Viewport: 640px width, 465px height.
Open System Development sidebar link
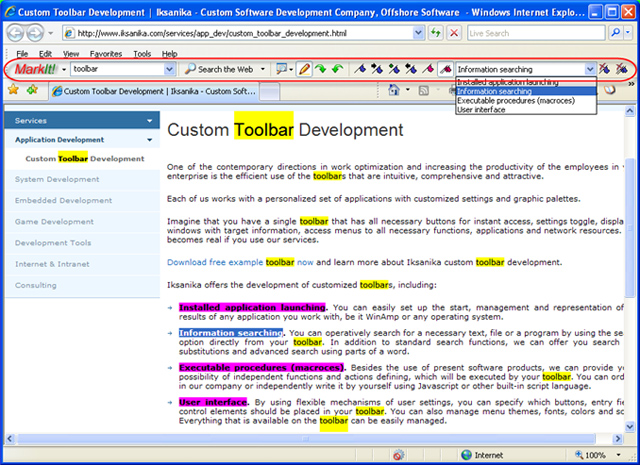tap(57, 179)
